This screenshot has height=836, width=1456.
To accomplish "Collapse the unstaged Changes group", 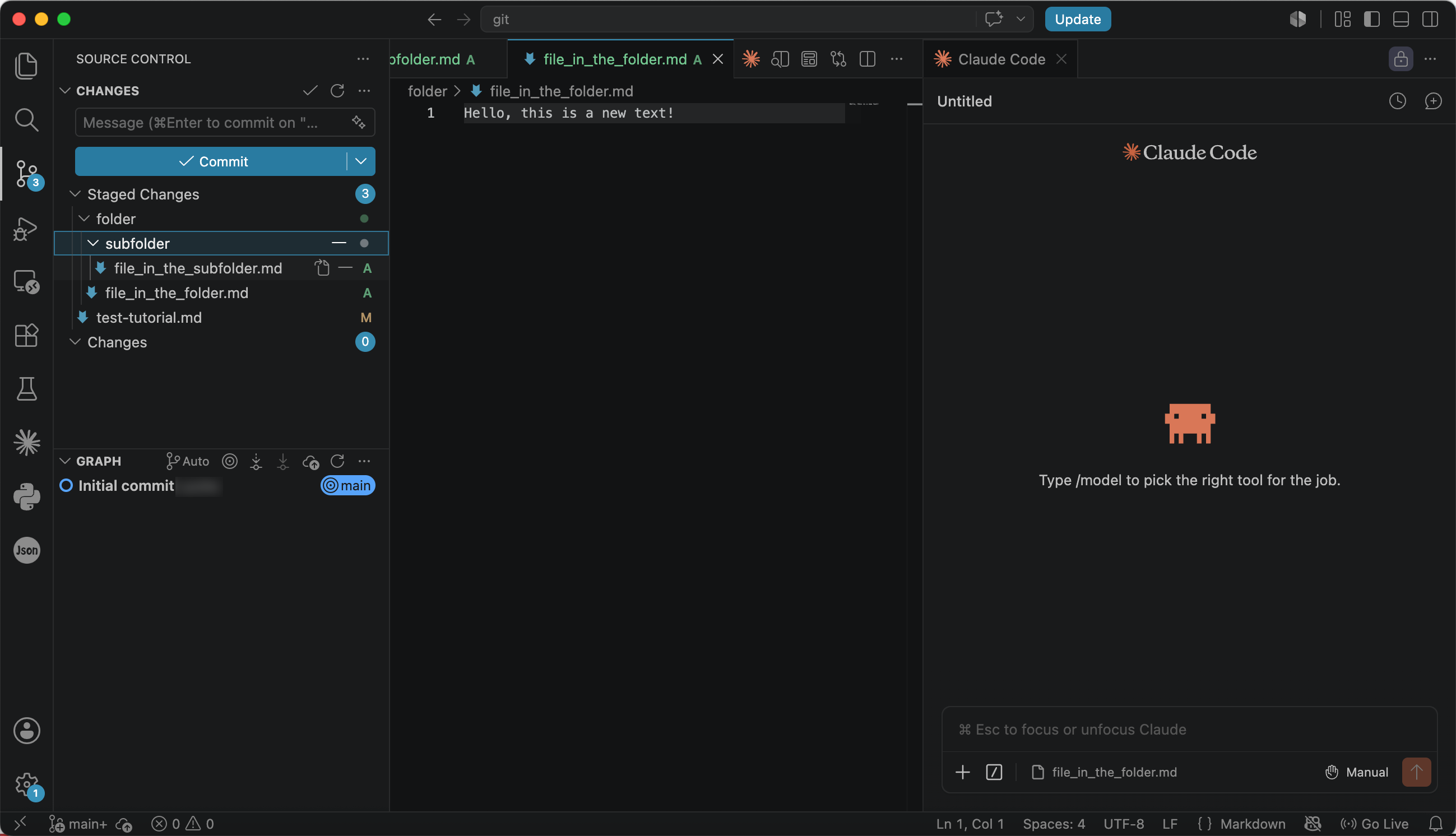I will tap(75, 342).
